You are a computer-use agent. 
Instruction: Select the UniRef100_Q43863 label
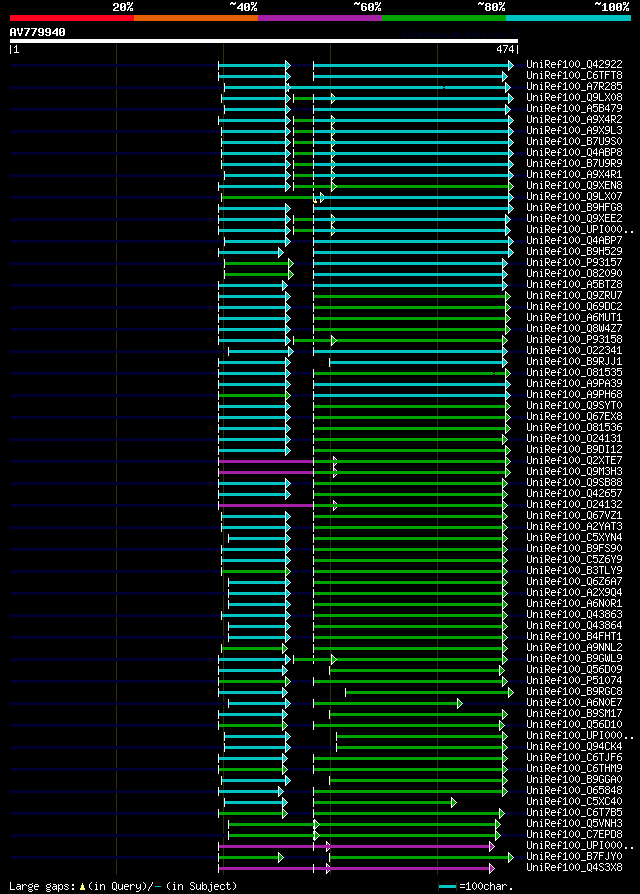coord(574,615)
